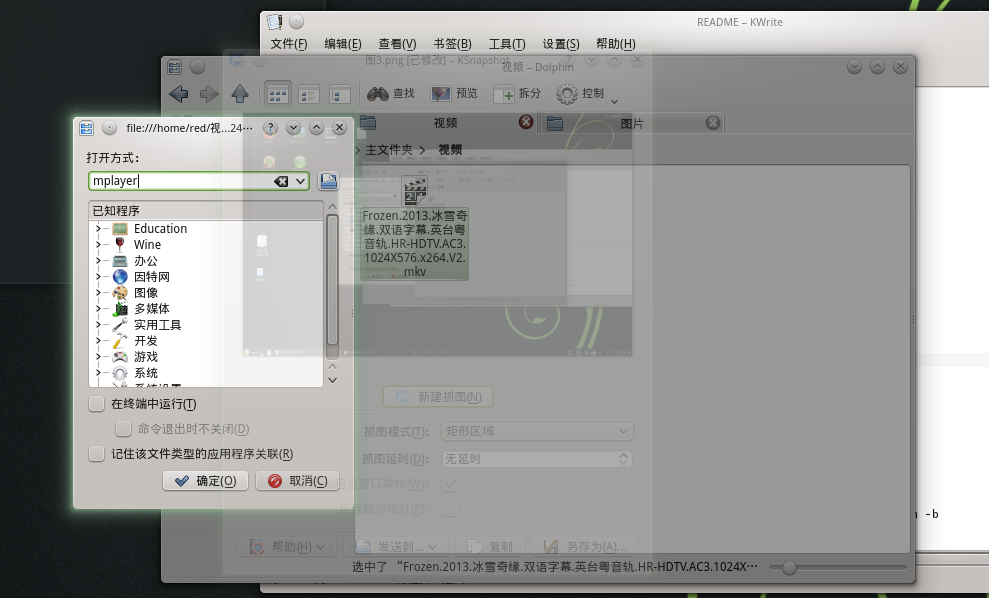Click the program list scrollbar
This screenshot has height=598, width=989.
[x=332, y=279]
